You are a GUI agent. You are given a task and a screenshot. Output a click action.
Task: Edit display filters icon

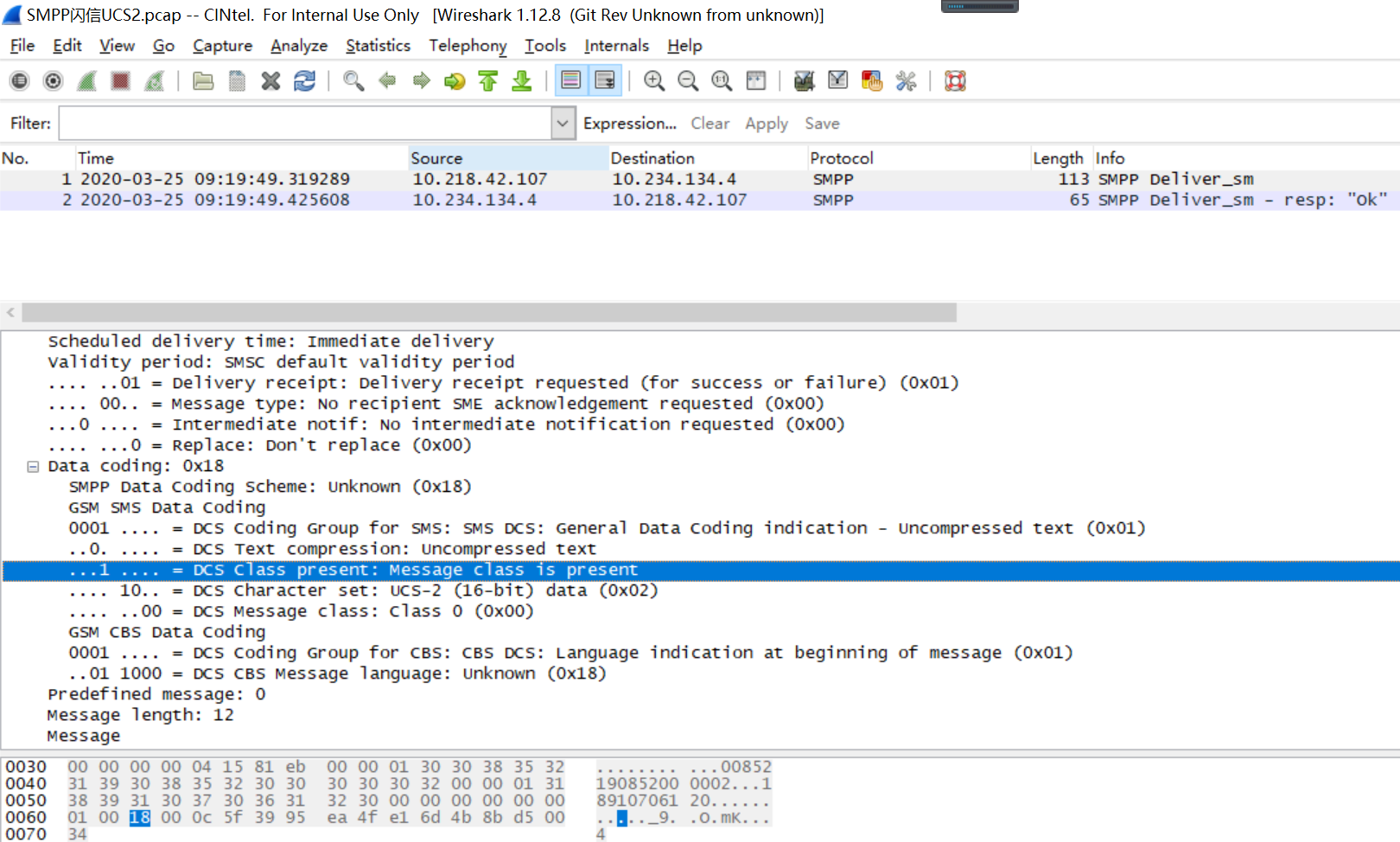(838, 81)
